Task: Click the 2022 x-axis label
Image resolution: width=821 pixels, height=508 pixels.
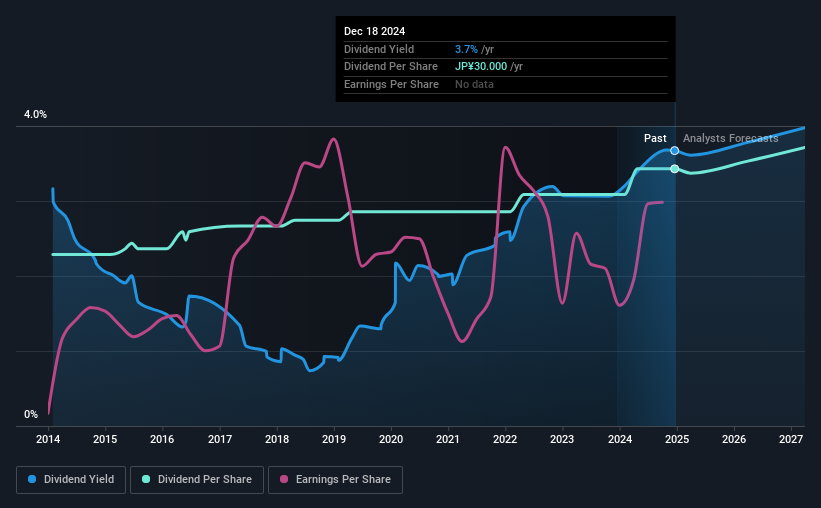Action: (505, 439)
